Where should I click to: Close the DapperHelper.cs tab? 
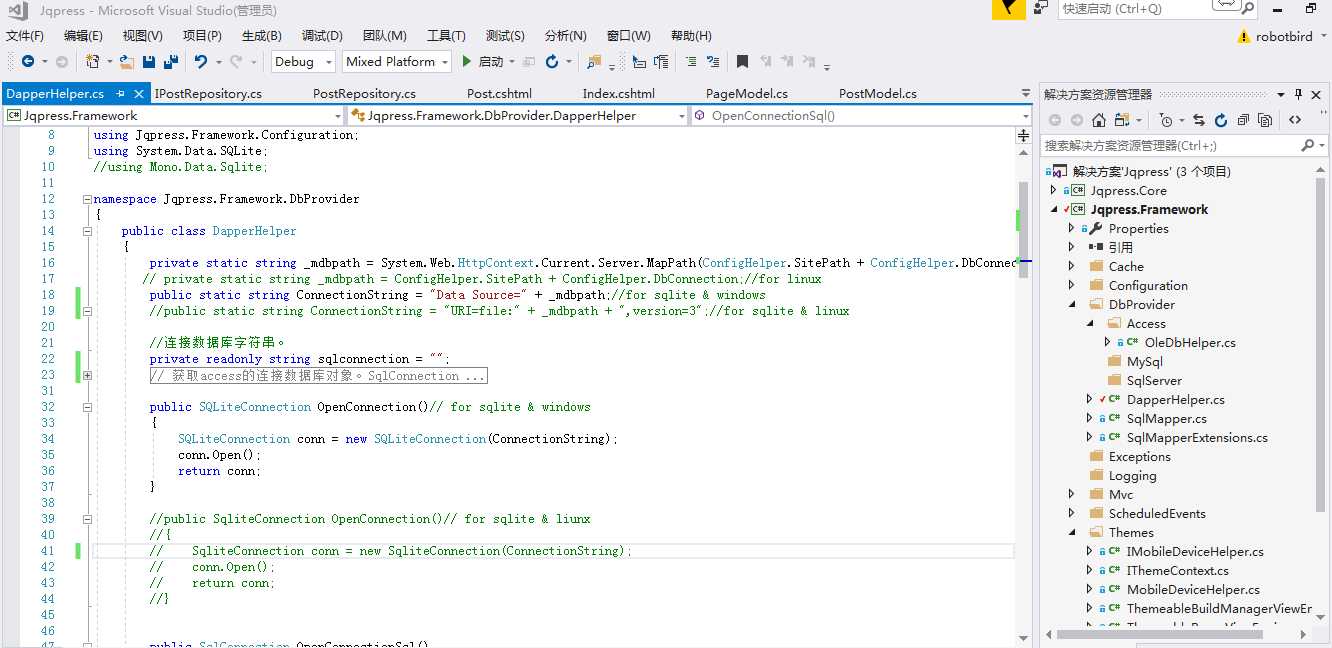point(138,93)
